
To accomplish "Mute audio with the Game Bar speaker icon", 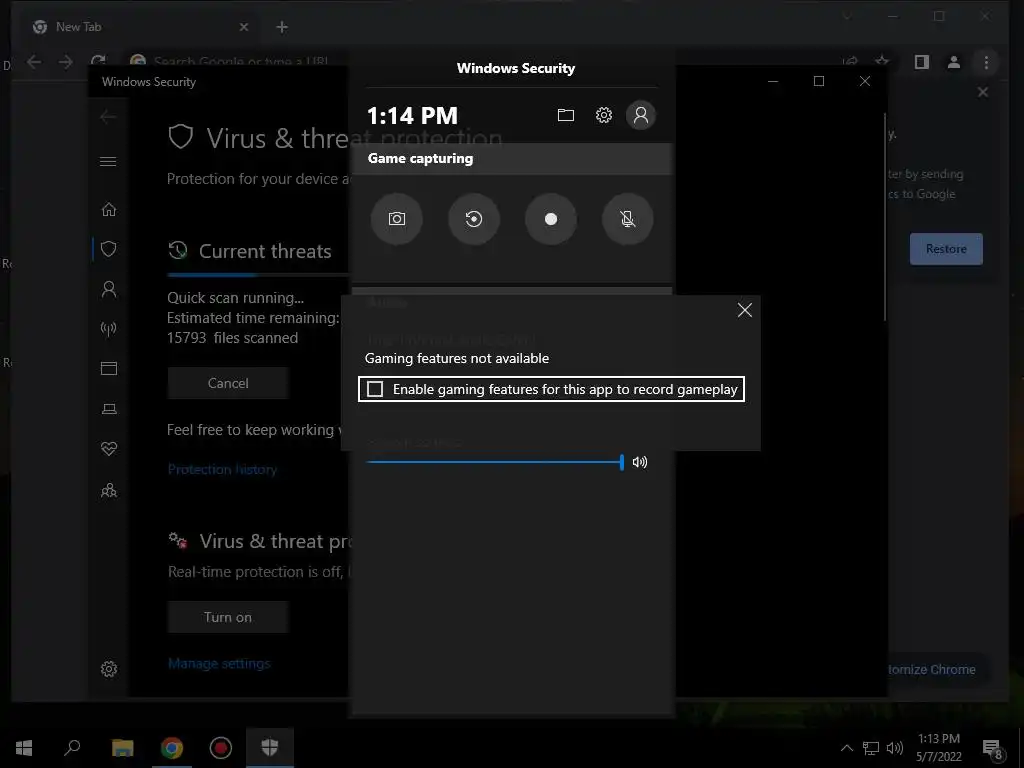I will [x=640, y=462].
